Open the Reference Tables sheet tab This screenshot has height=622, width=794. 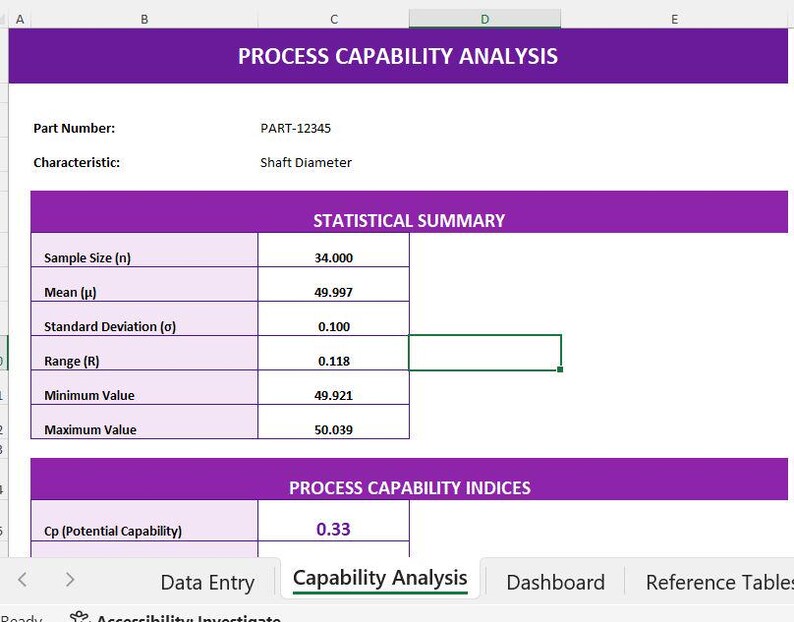720,582
